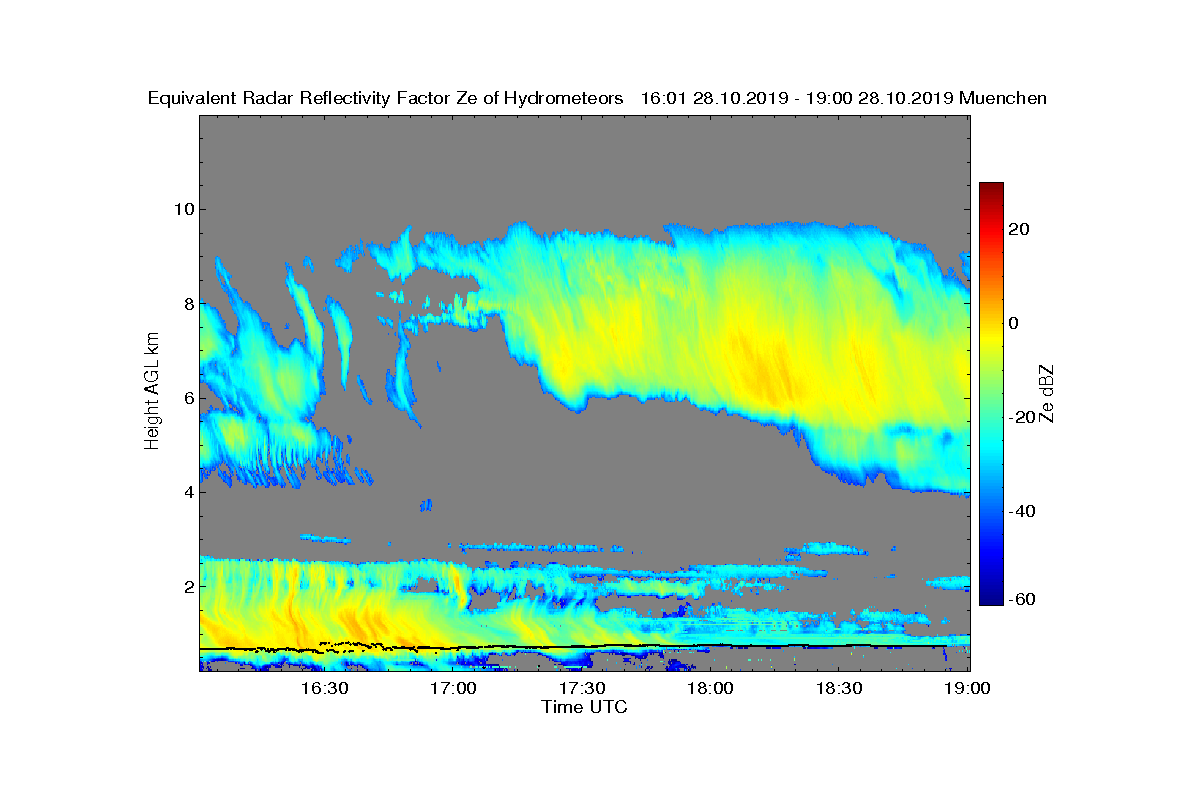Click the colorbar value -60 label
Image resolution: width=1200 pixels, height=800 pixels.
(1022, 598)
